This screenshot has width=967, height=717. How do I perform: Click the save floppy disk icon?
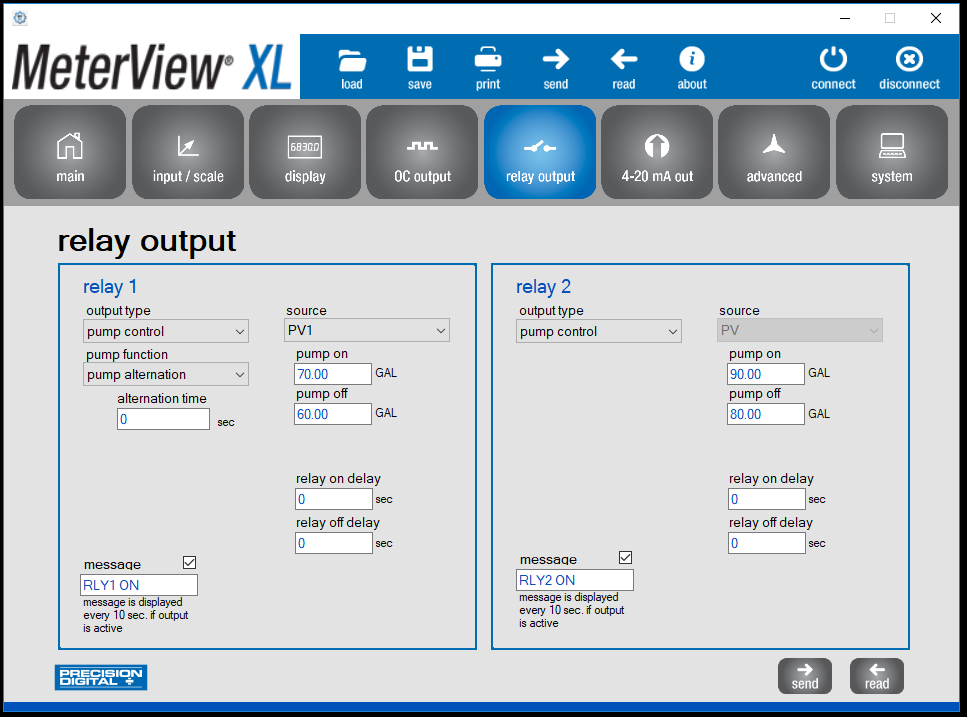coord(420,60)
